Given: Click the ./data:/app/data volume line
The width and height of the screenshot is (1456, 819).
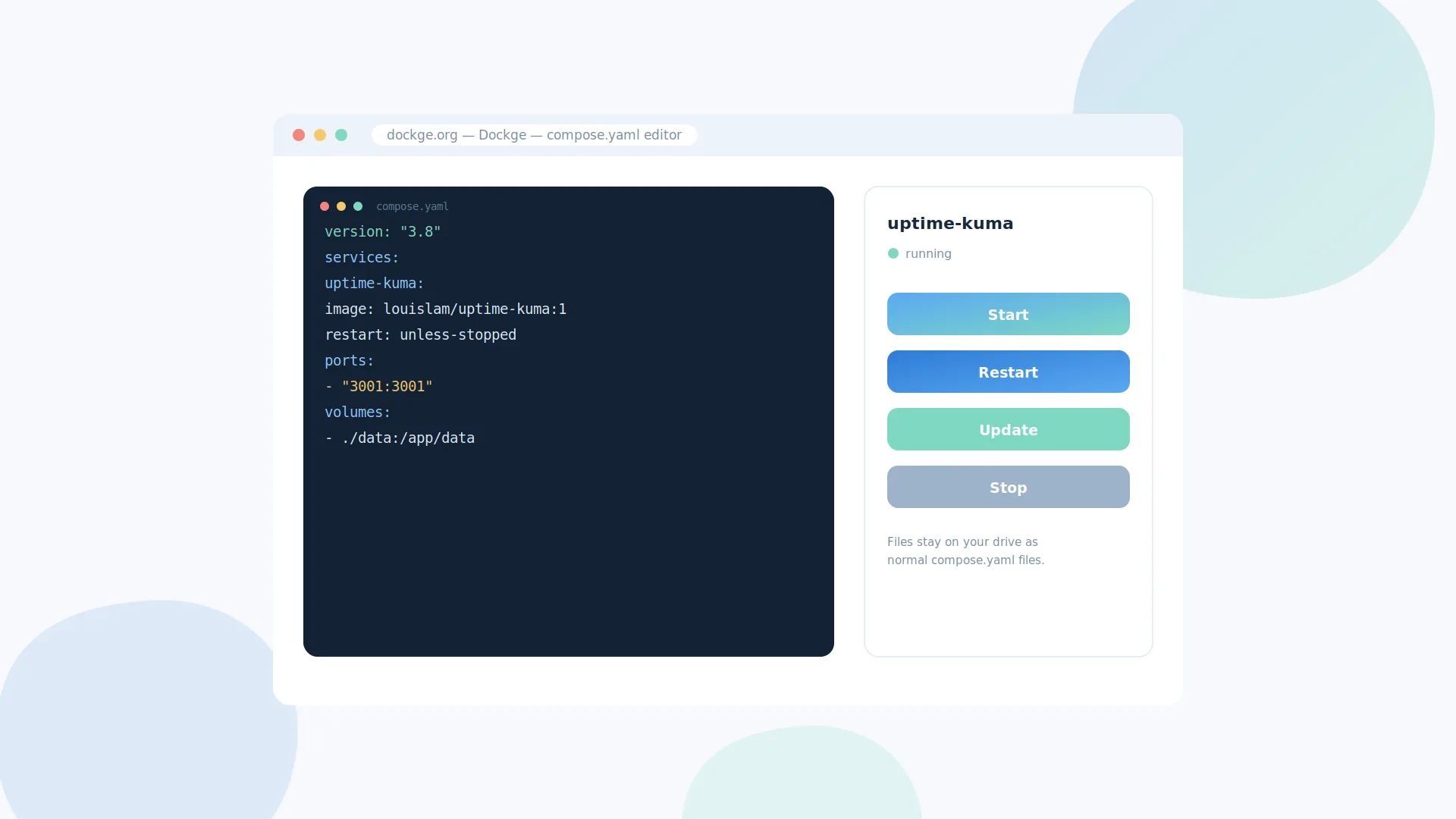Looking at the screenshot, I should 400,438.
